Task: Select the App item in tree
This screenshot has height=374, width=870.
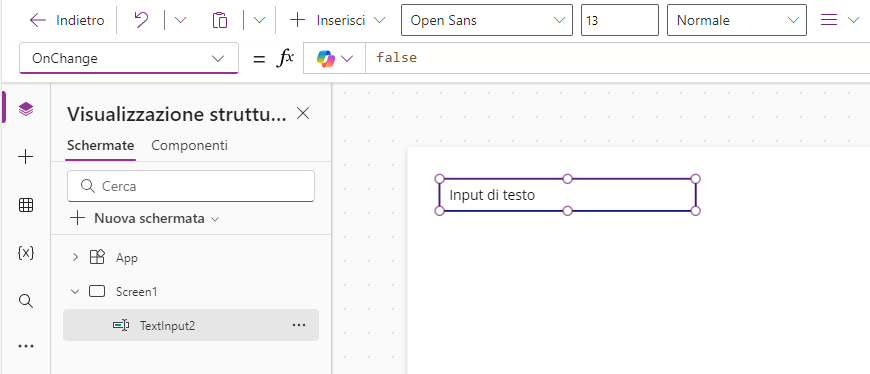Action: pos(127,257)
